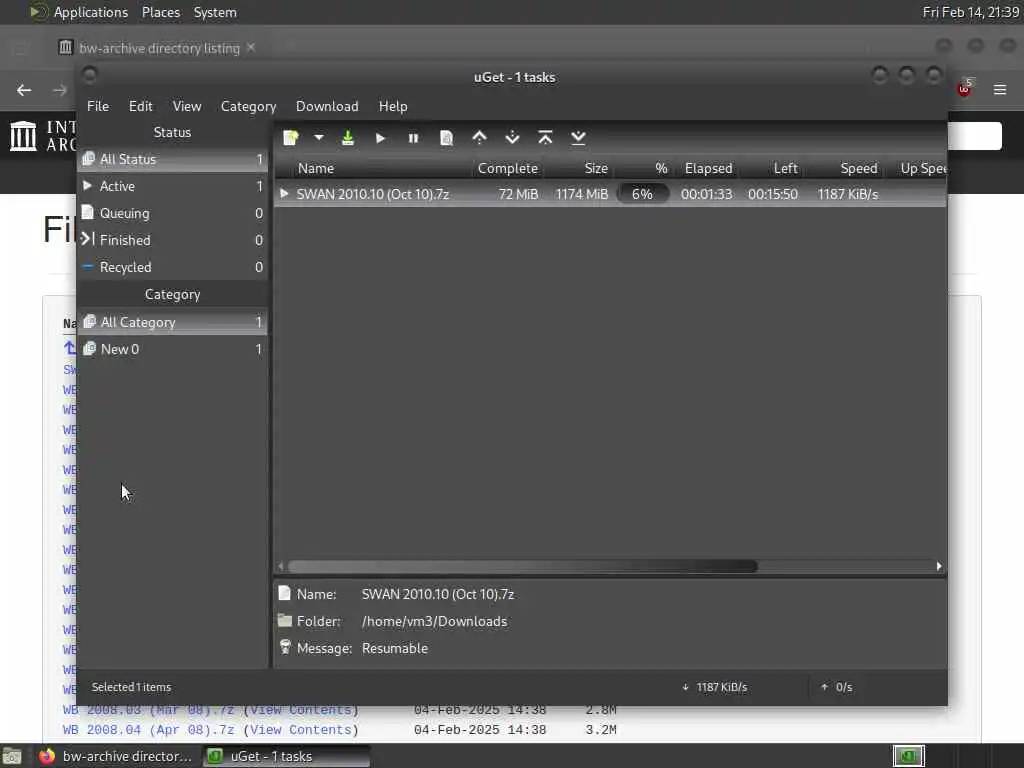Open the Firefox hamburger menu

(1000, 89)
